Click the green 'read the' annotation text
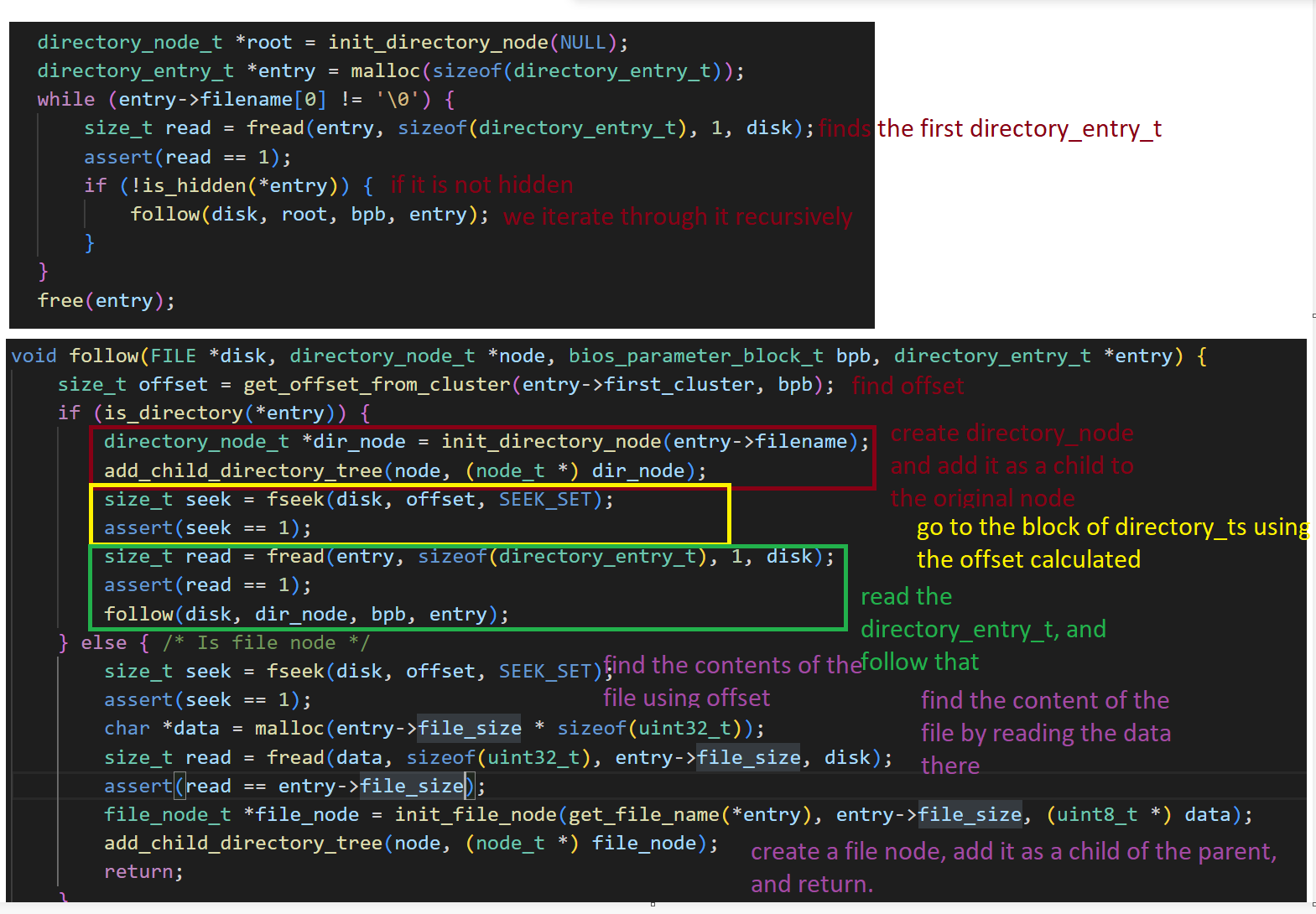 click(x=906, y=597)
